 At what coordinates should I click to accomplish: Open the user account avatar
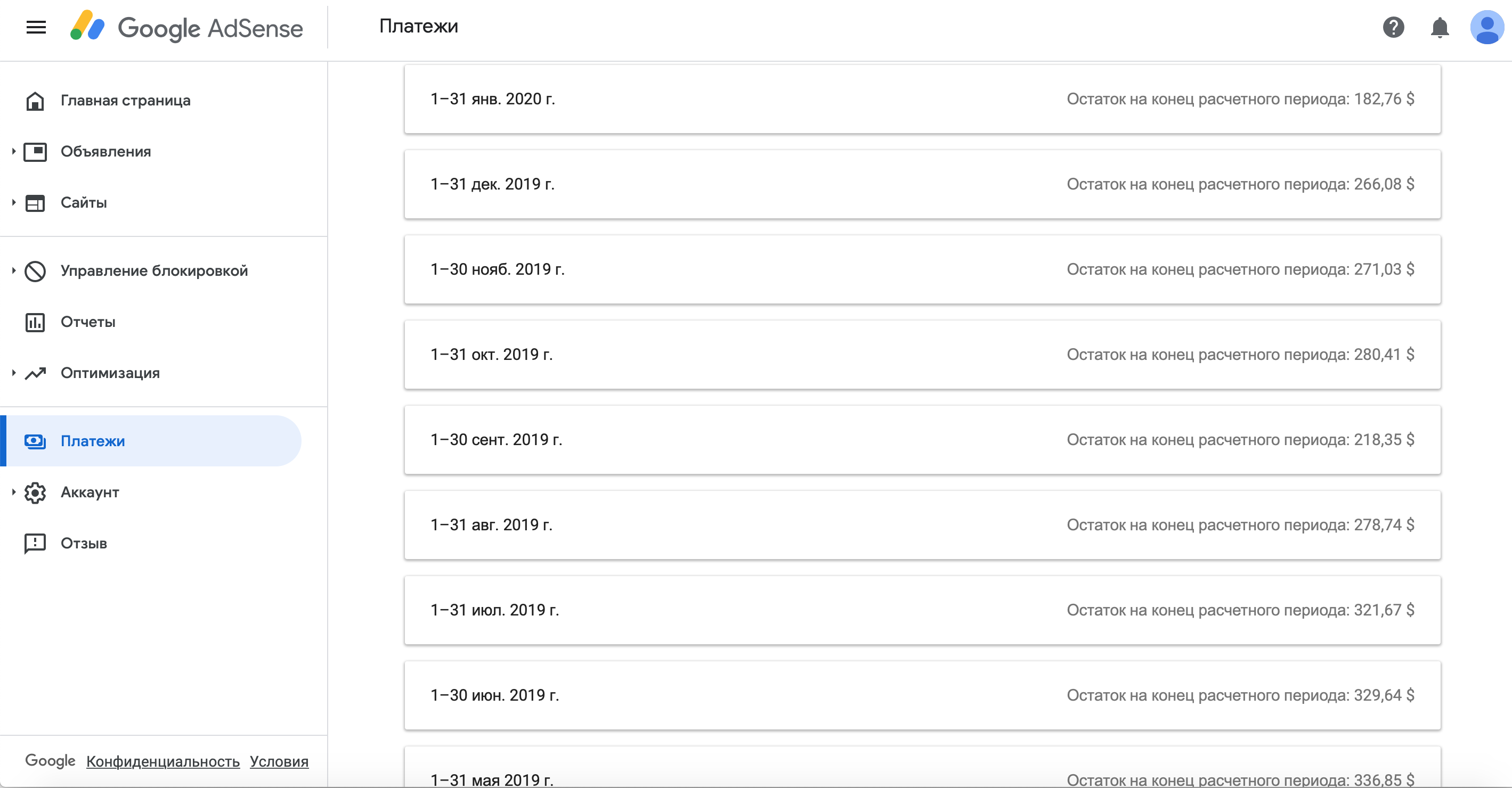(x=1486, y=27)
